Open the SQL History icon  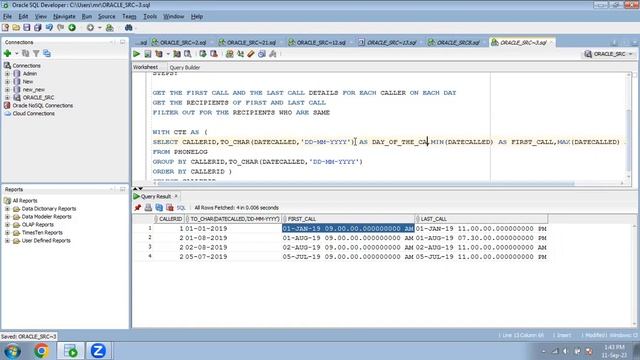[262, 54]
